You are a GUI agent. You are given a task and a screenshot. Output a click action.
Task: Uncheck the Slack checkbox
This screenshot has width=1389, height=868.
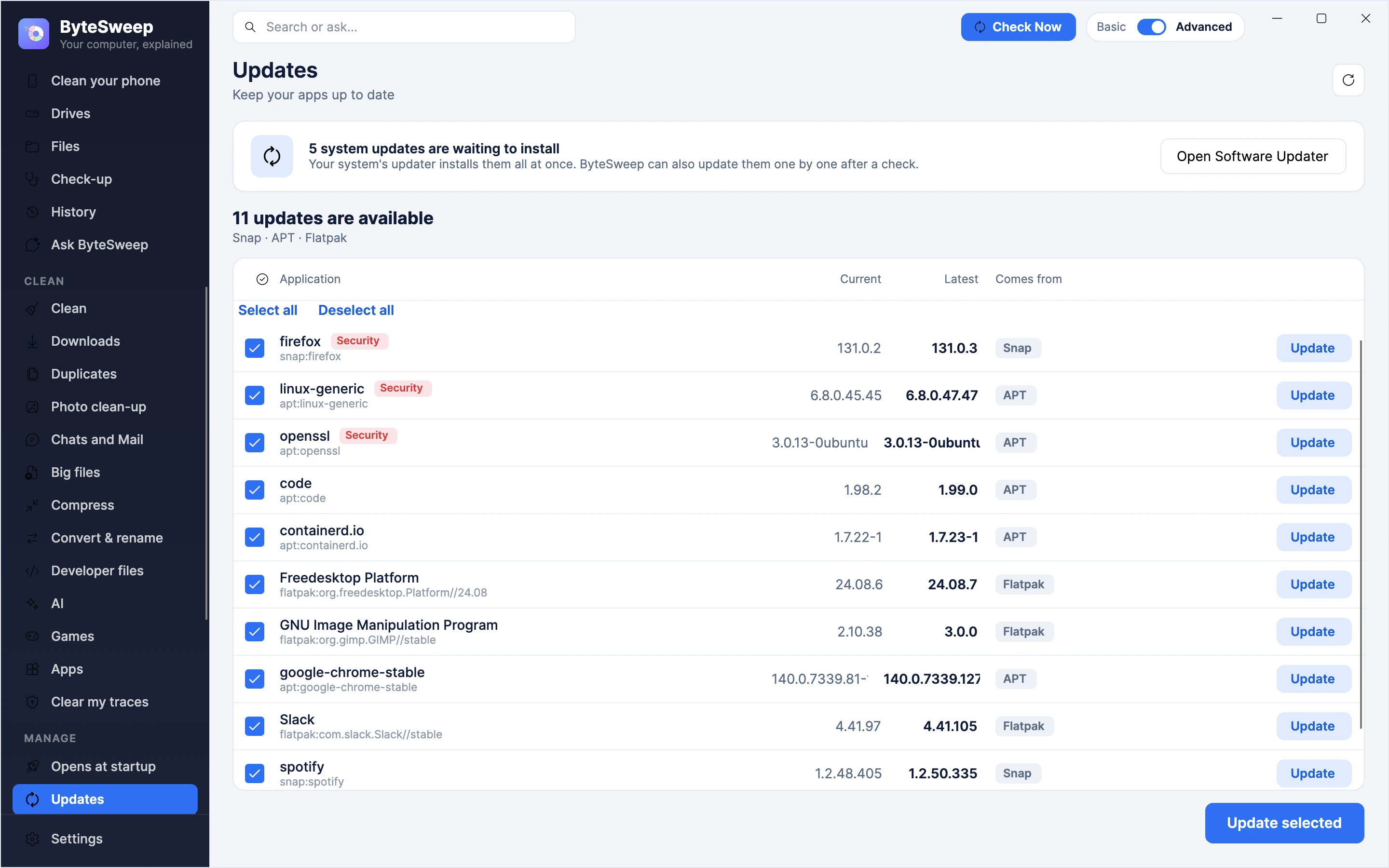click(254, 726)
